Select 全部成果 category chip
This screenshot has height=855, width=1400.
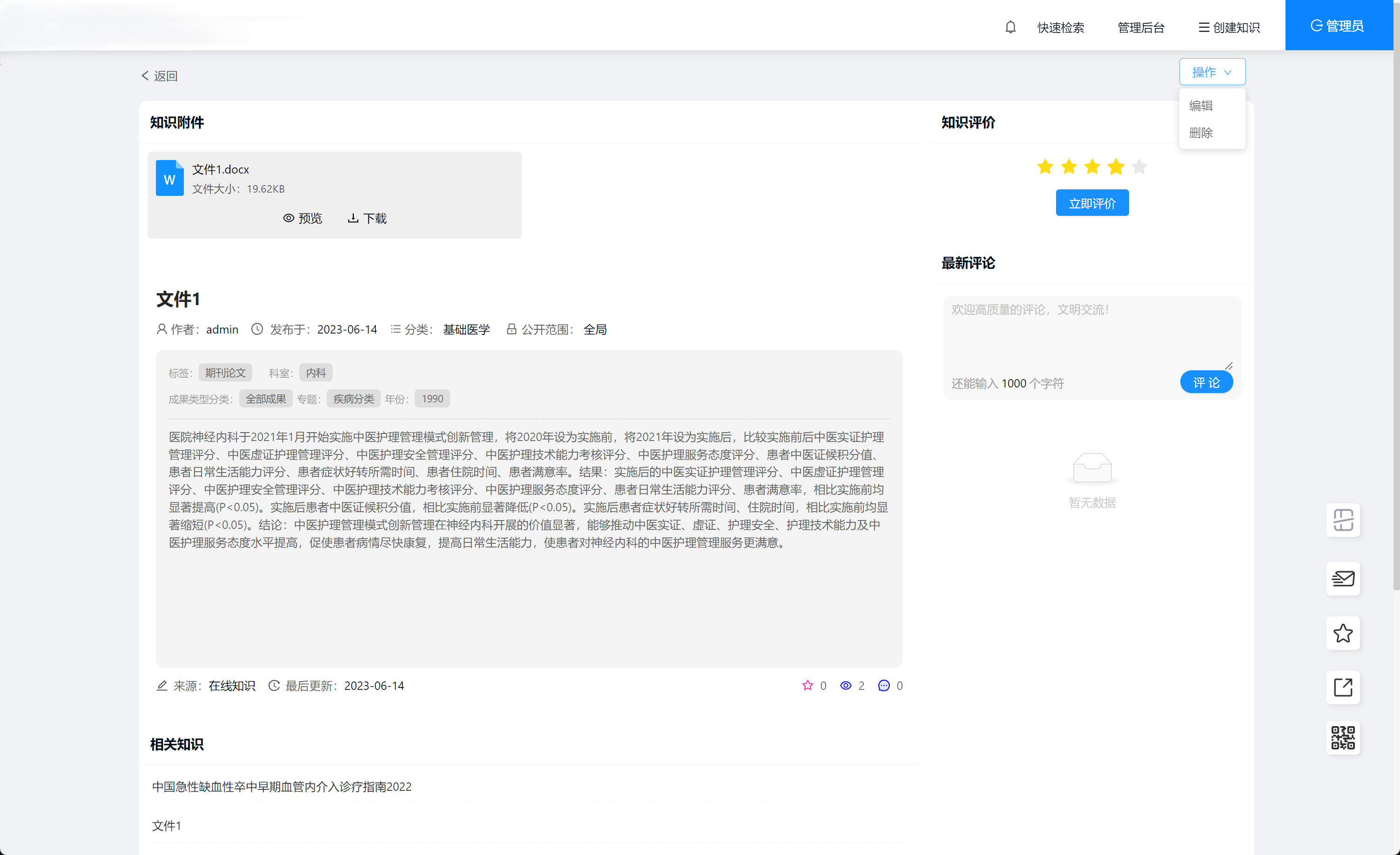pos(265,398)
